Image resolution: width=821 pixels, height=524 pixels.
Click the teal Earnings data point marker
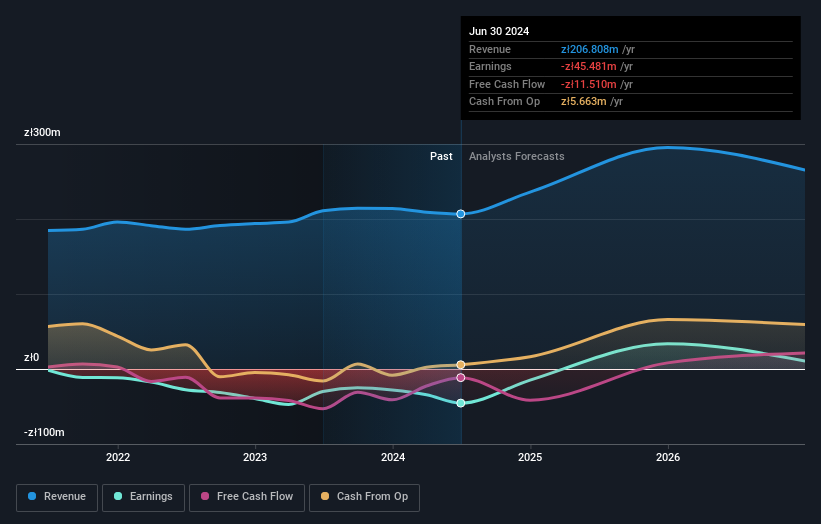461,403
